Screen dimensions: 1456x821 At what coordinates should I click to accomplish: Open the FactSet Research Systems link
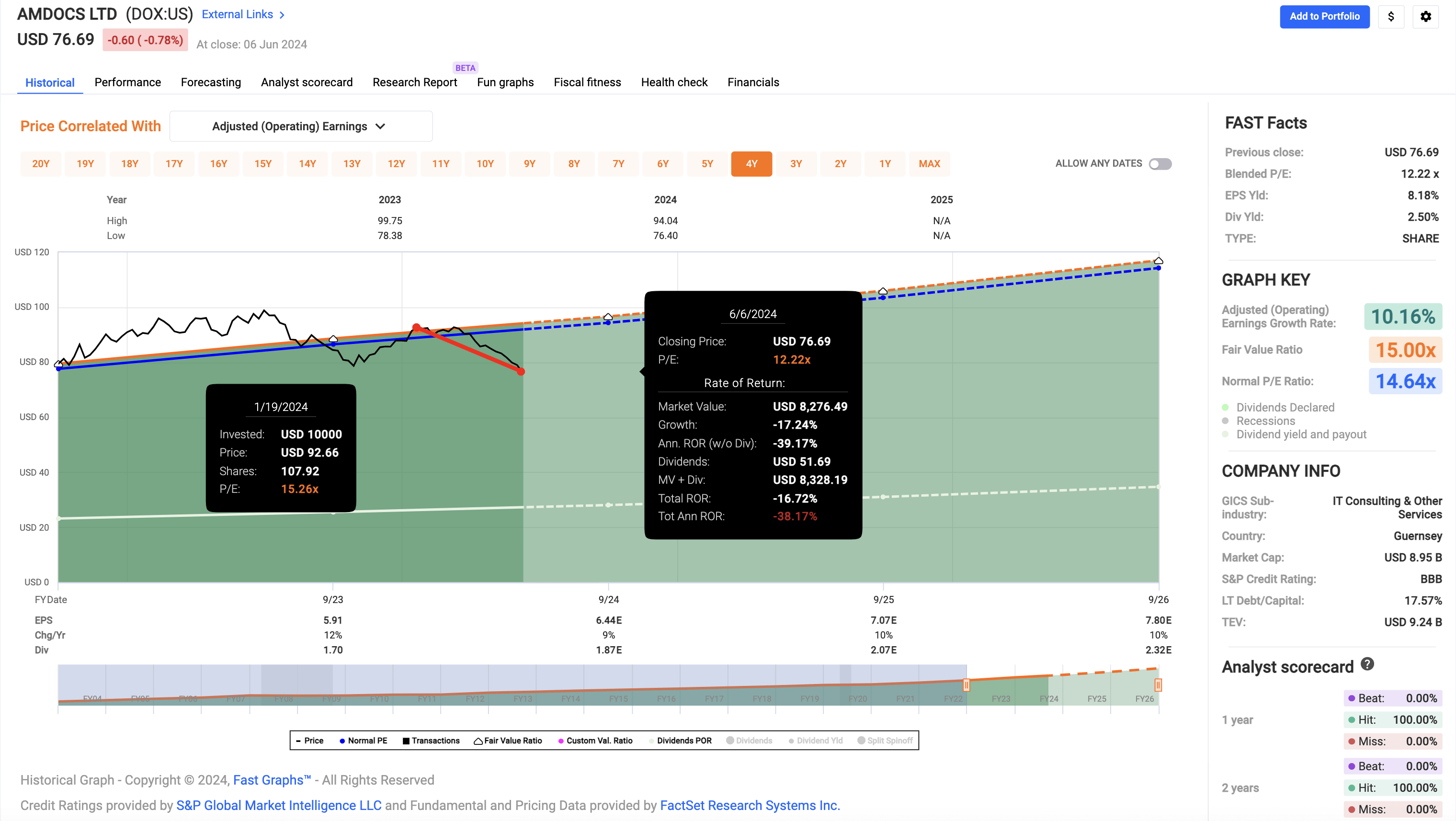click(x=750, y=805)
